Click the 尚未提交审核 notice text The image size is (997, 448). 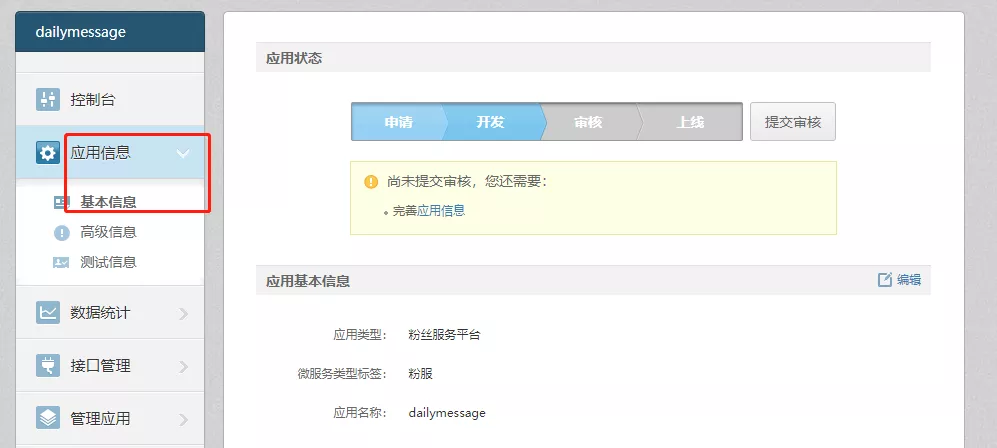467,182
